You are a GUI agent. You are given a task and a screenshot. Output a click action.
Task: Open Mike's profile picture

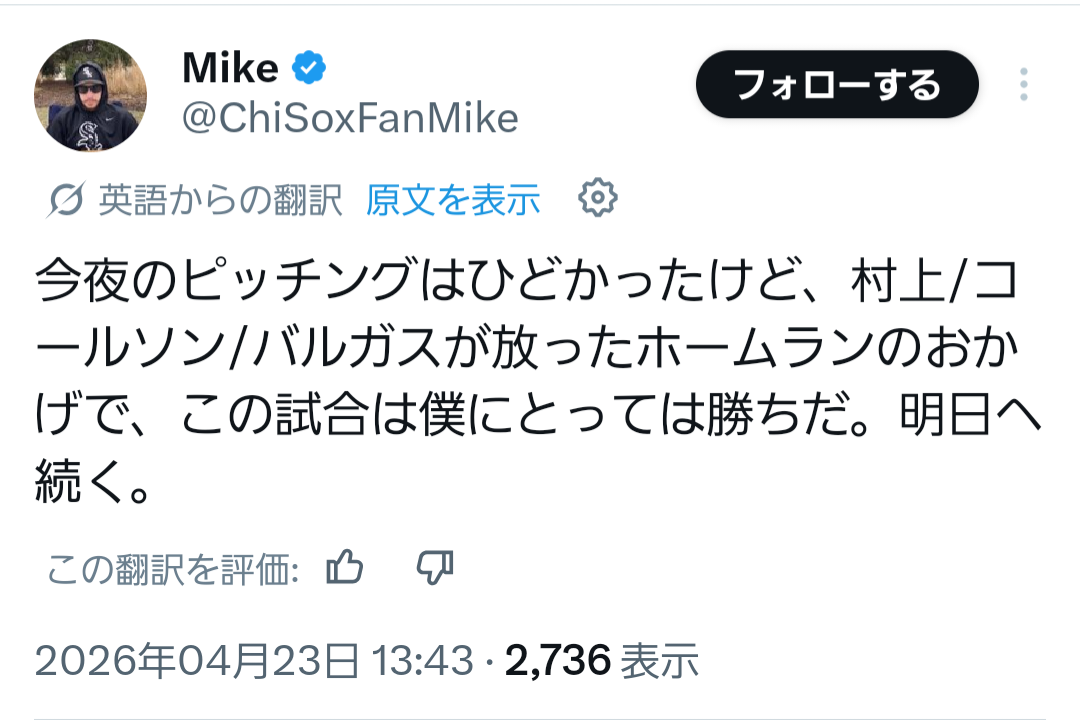pyautogui.click(x=90, y=96)
